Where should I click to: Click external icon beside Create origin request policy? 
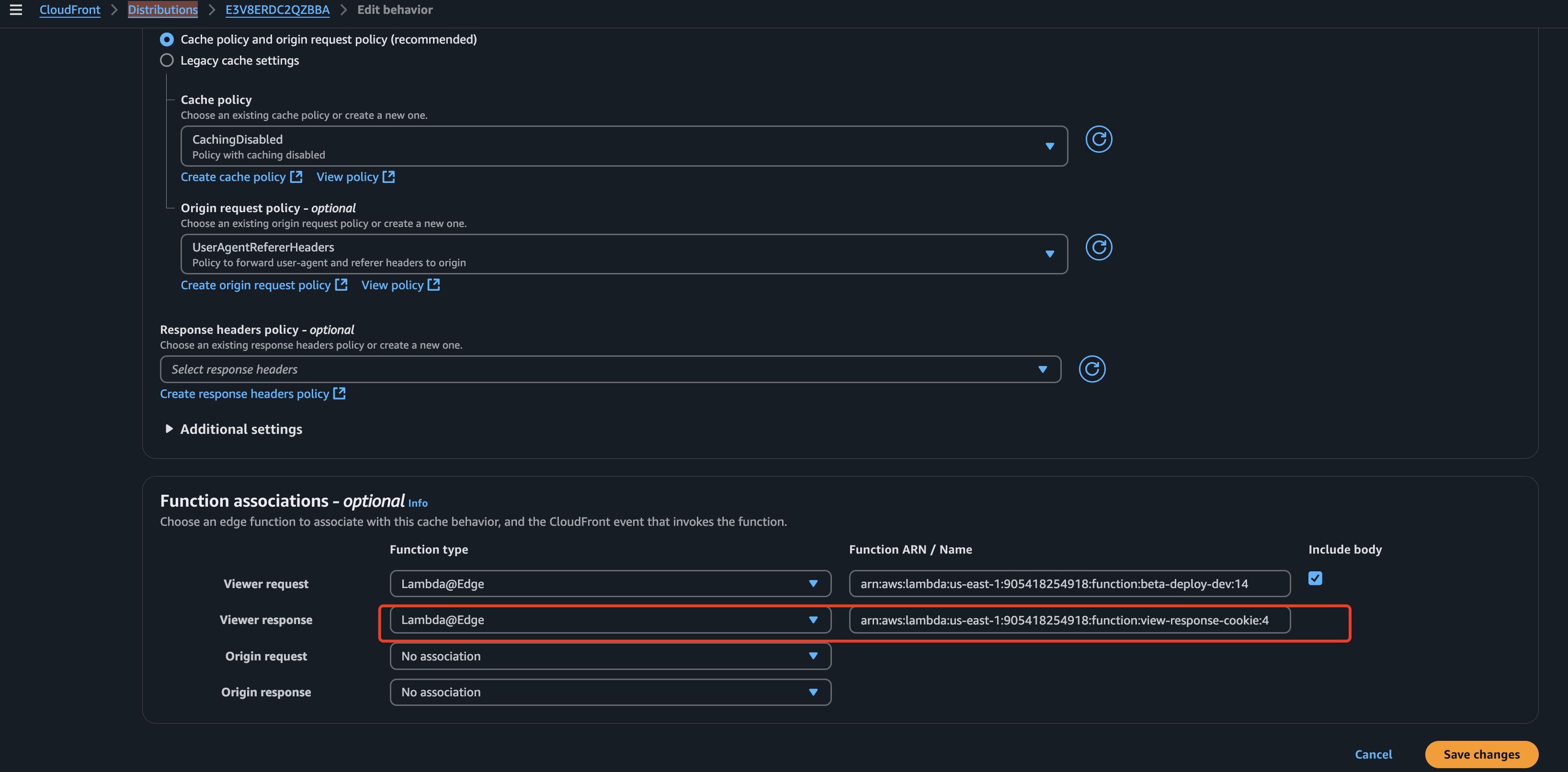pyautogui.click(x=341, y=284)
